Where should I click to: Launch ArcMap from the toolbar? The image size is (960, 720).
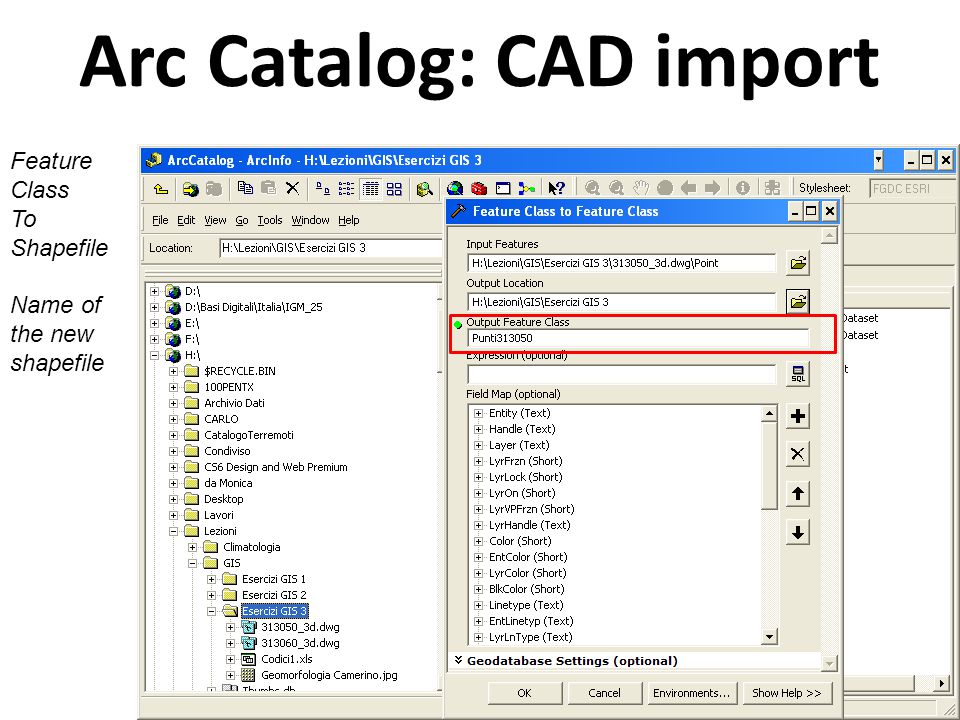pos(455,188)
